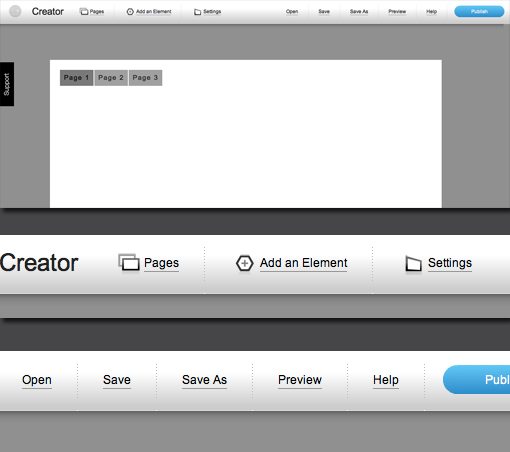This screenshot has width=510, height=452.
Task: Switch to the Page 2 tab
Action: (x=111, y=78)
